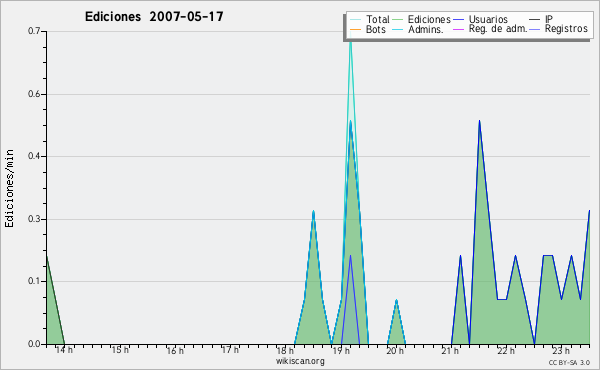The height and width of the screenshot is (370, 600).
Task: Click the Usuarios legend blue swatch
Action: pyautogui.click(x=458, y=20)
